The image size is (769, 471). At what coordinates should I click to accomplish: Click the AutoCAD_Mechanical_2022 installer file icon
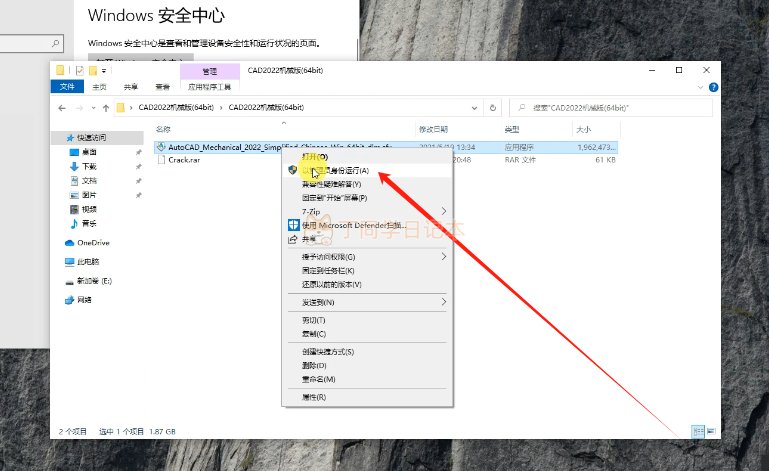coord(161,147)
